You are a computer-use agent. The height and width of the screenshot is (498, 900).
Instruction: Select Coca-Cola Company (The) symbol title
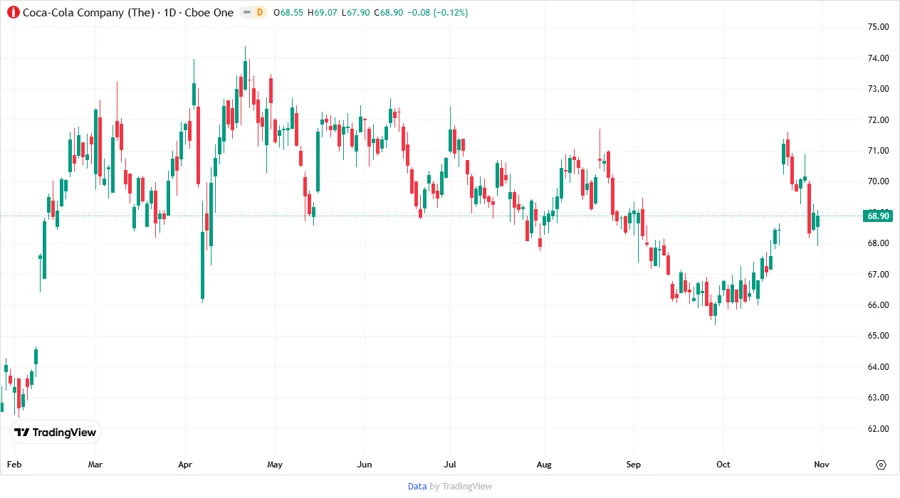click(88, 12)
